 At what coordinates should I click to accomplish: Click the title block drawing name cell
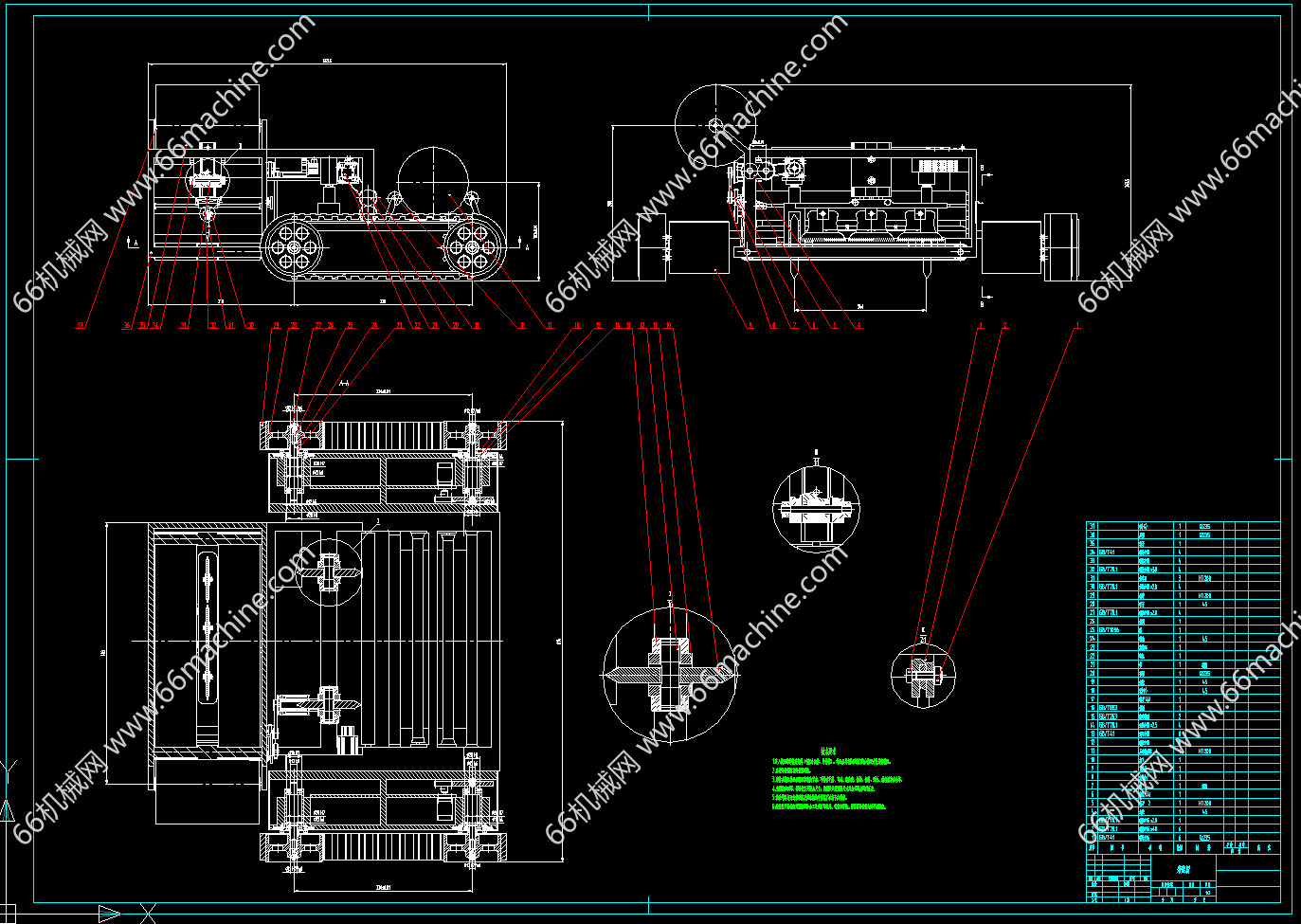click(x=1184, y=868)
